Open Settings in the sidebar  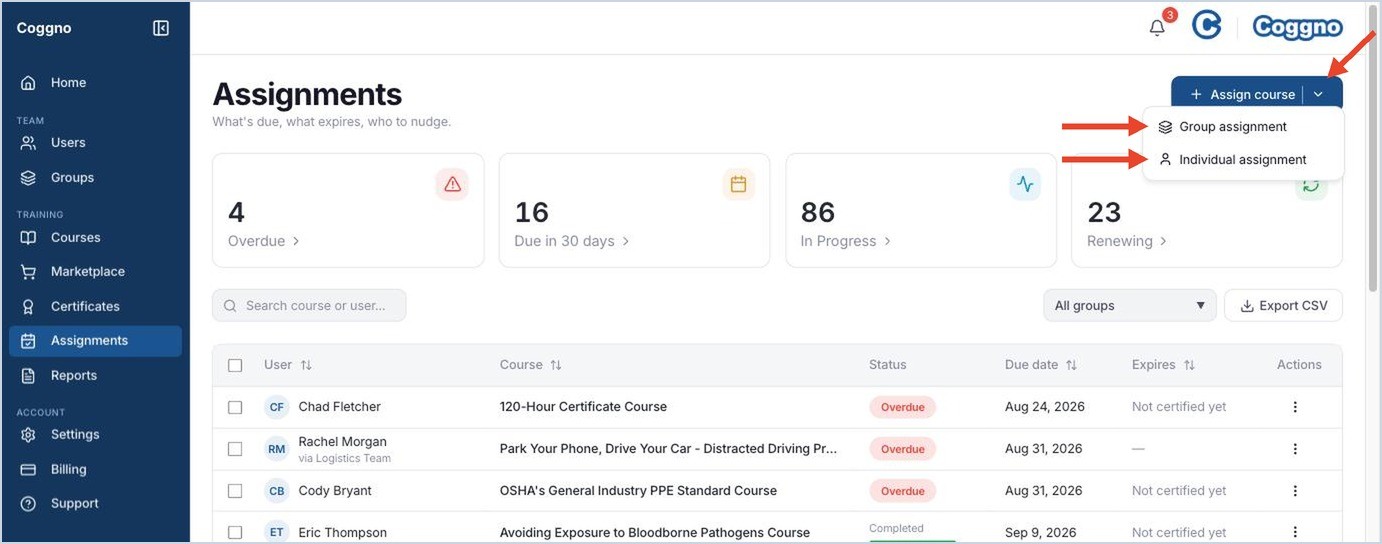(x=95, y=435)
